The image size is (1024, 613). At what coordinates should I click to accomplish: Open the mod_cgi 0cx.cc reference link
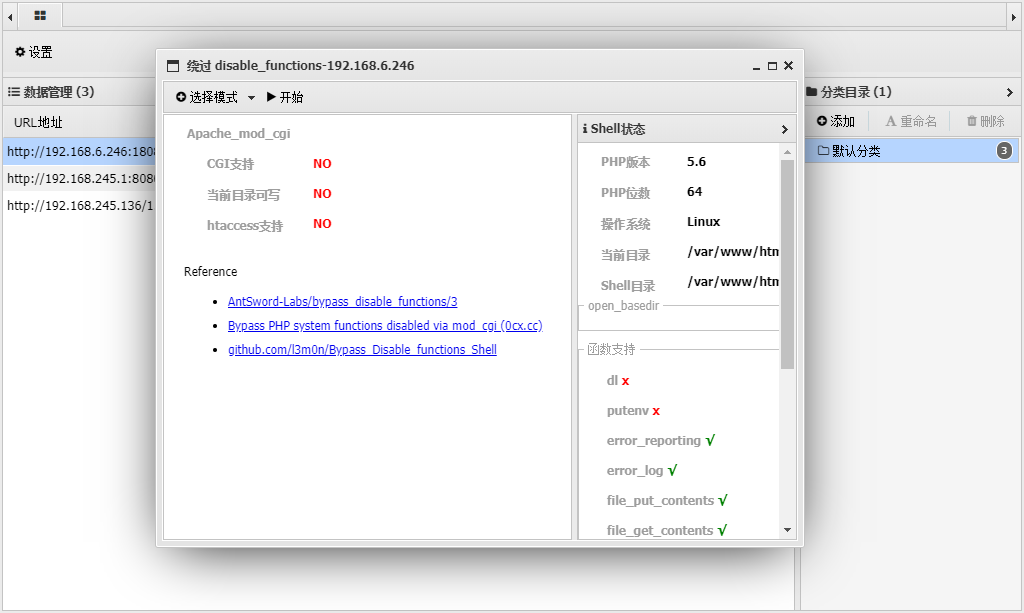(385, 325)
